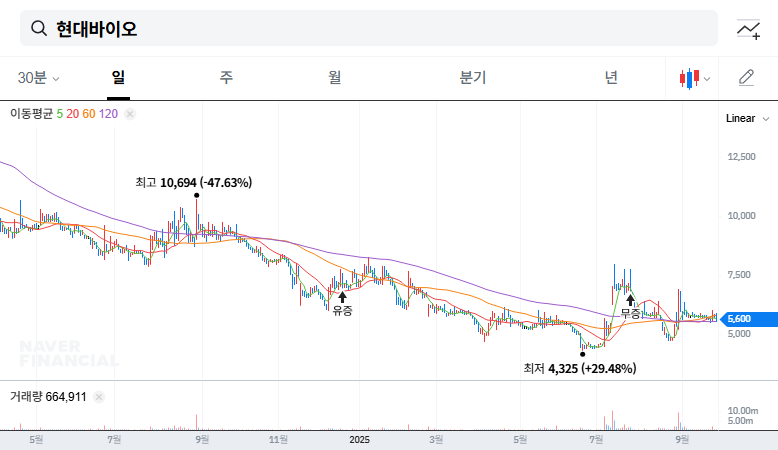Open the candlestick chart type dropdown
The image size is (778, 450).
695,78
